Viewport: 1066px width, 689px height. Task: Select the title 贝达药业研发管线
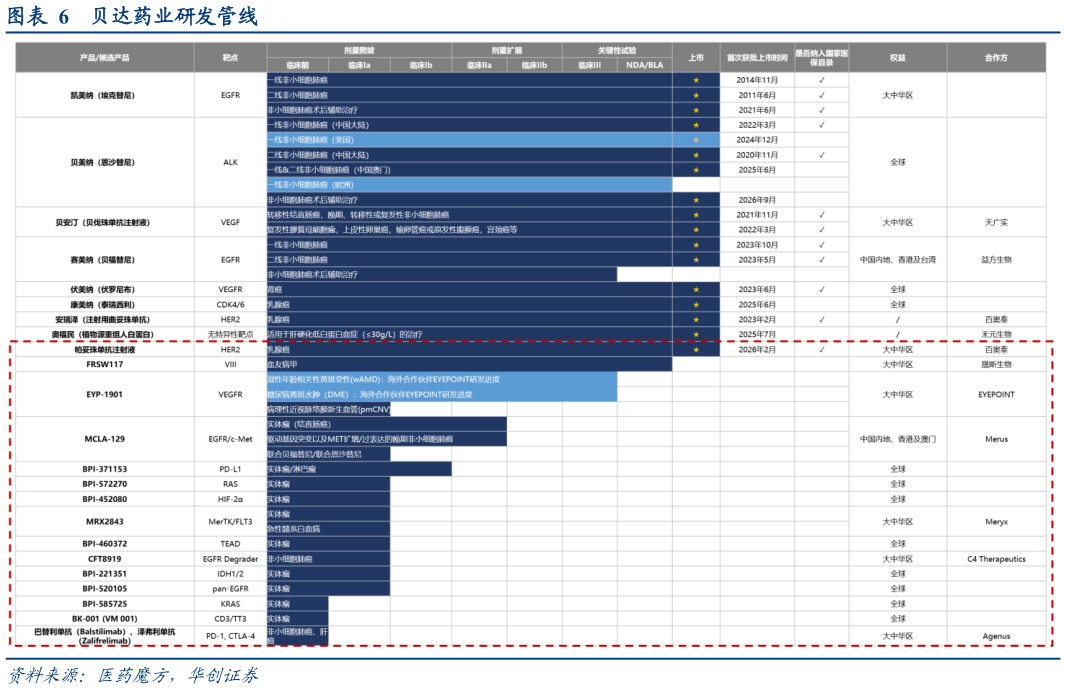175,16
